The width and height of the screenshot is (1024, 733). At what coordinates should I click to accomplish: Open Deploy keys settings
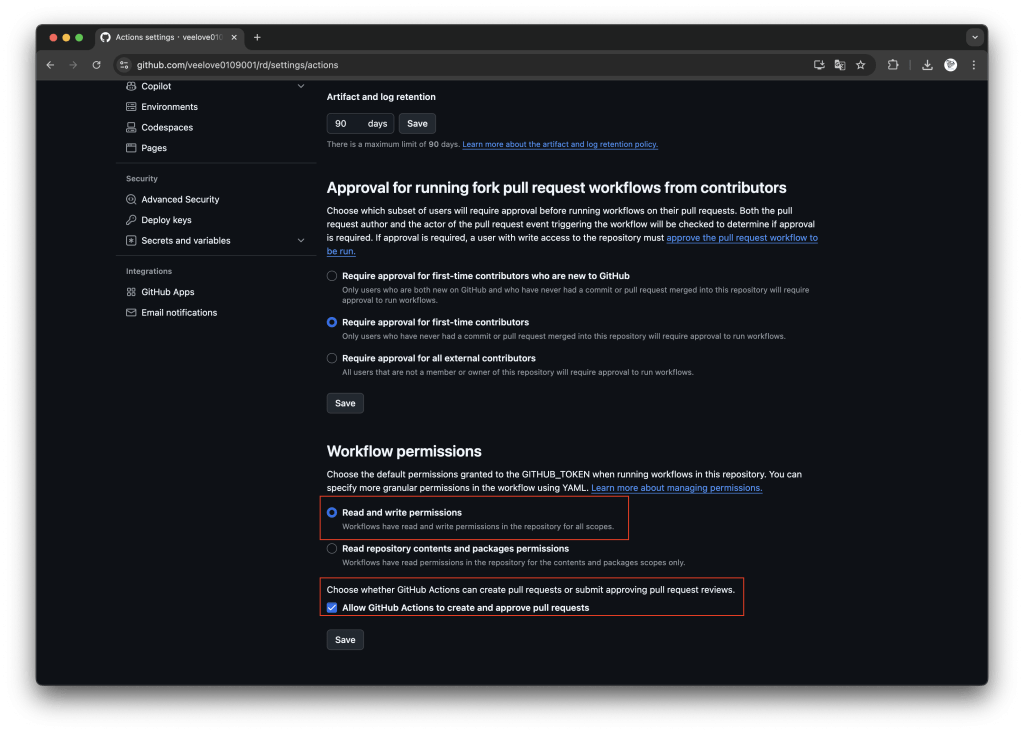165,220
